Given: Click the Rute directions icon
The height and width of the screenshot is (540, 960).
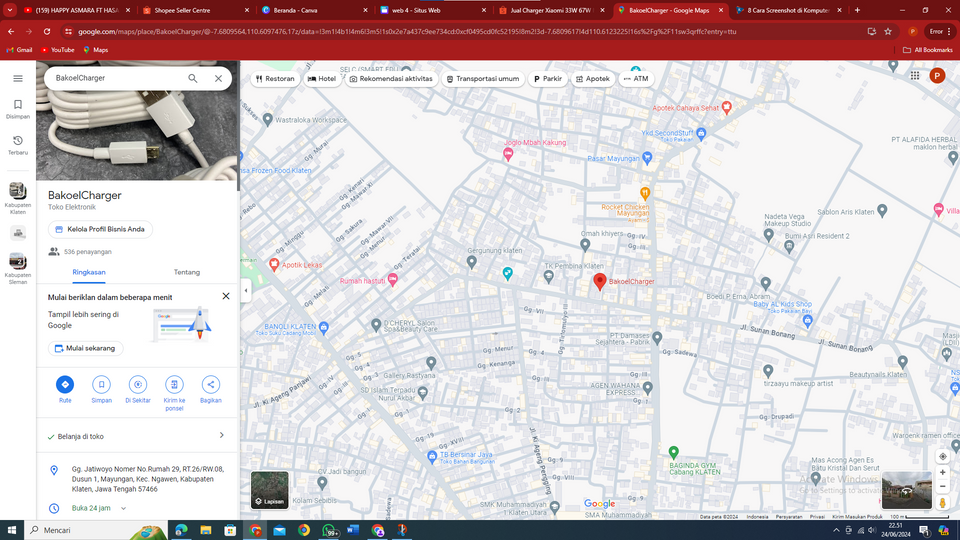Looking at the screenshot, I should [65, 384].
